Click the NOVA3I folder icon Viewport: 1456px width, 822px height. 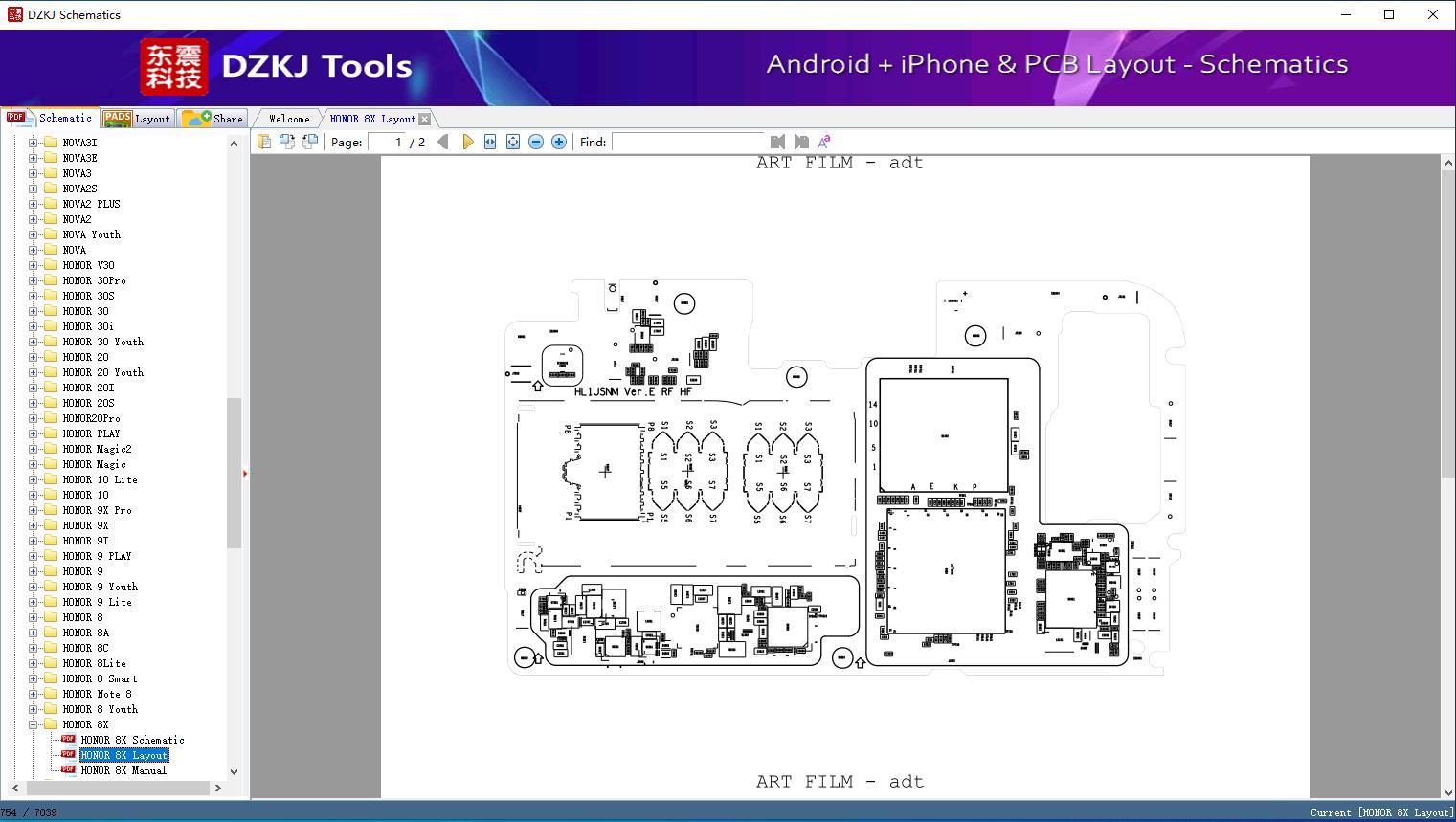pyautogui.click(x=51, y=143)
